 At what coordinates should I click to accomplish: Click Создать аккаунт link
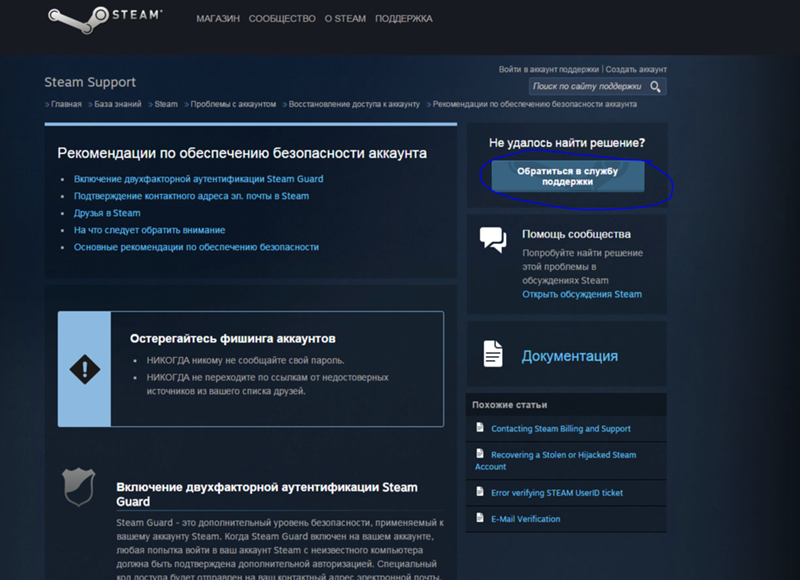coord(636,69)
